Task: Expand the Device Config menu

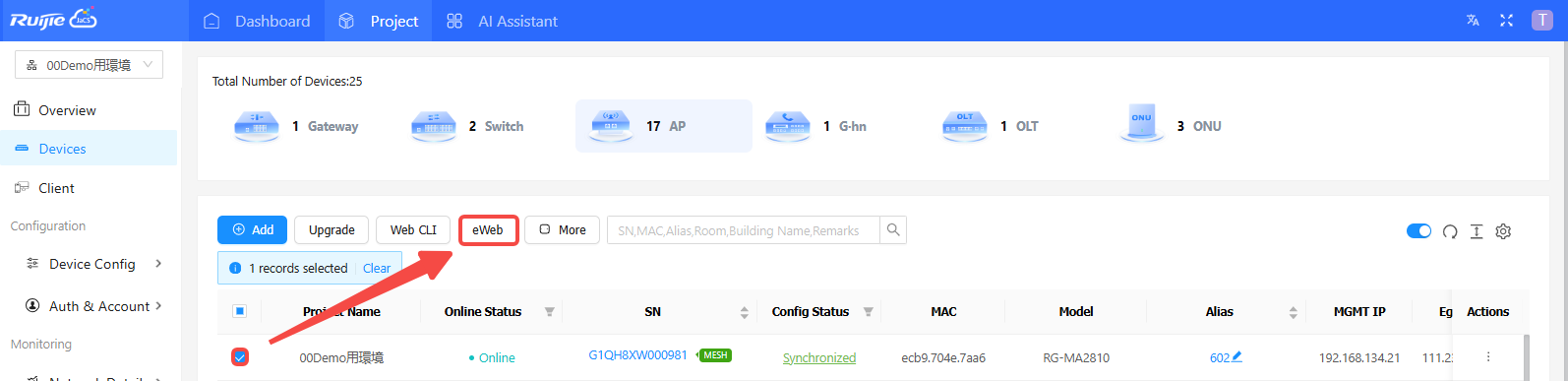Action: click(92, 264)
